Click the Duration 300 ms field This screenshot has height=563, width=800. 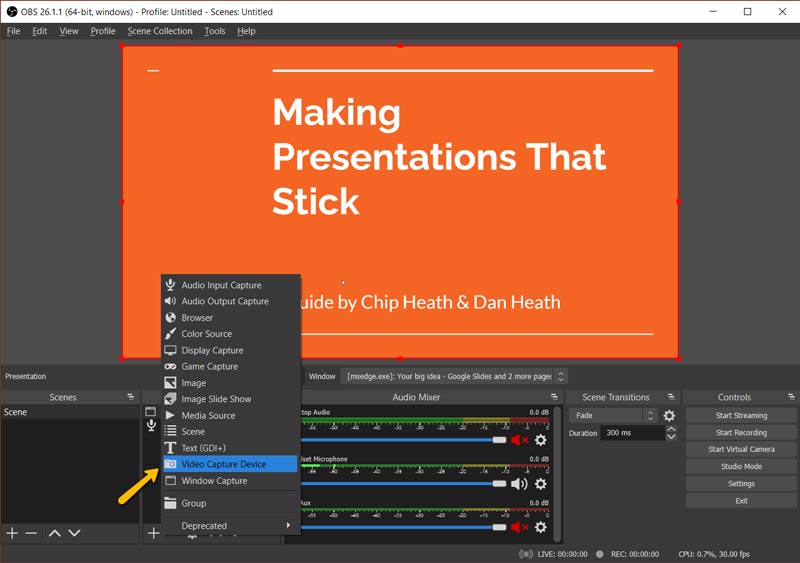(633, 433)
